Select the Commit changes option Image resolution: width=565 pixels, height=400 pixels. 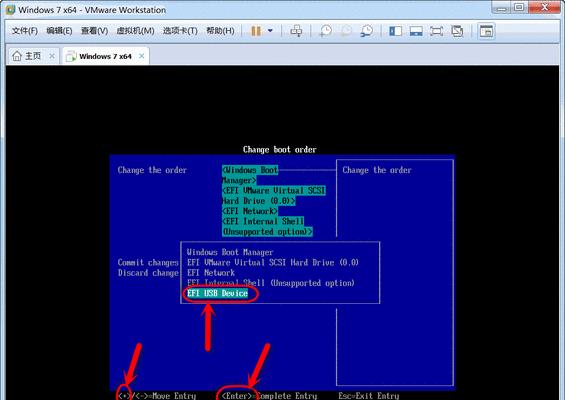tap(148, 262)
